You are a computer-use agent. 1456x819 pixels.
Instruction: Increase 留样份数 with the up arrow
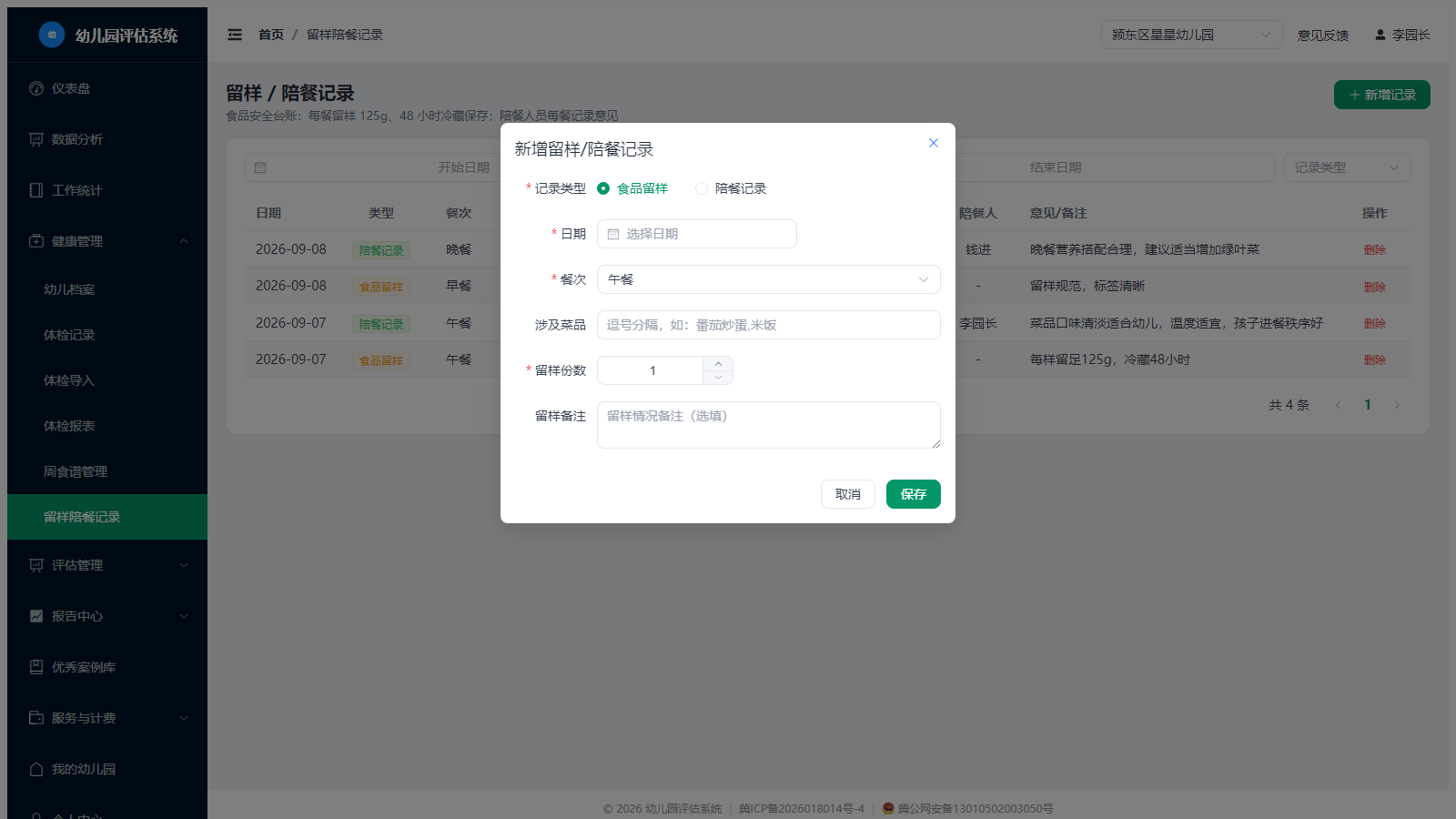point(718,363)
